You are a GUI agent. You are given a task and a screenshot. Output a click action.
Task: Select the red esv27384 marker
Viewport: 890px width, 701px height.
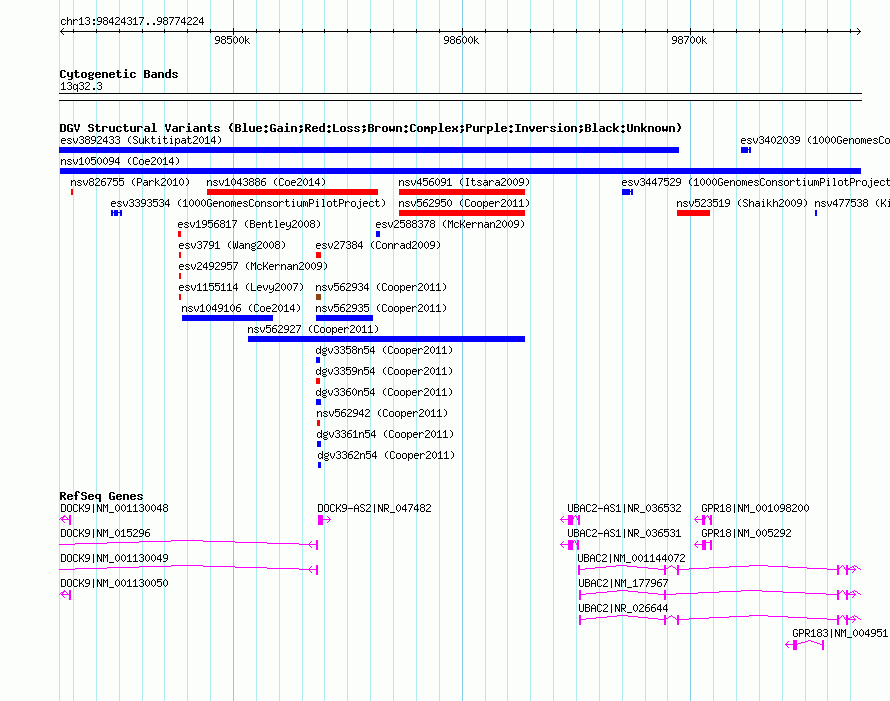318,255
